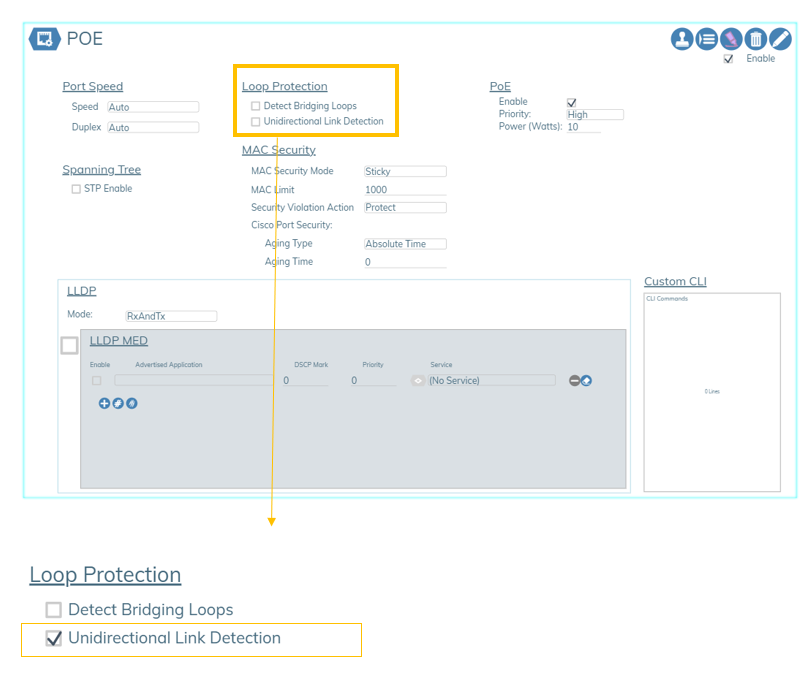Click the pencil edit icon
809x684 pixels.
pos(780,39)
